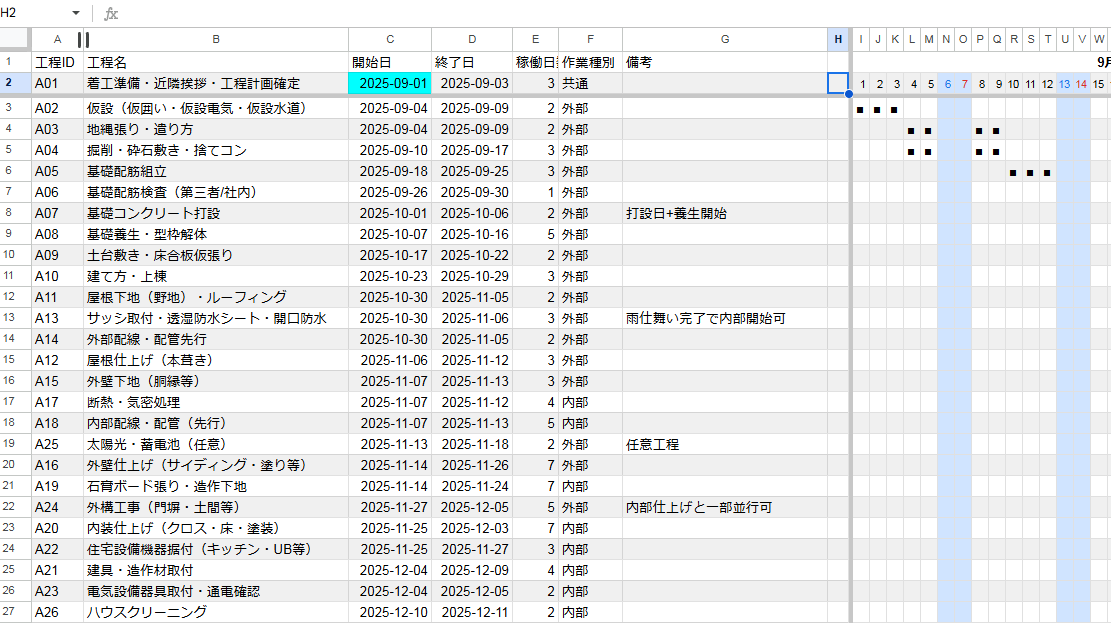This screenshot has width=1111, height=623.
Task: Select the row 27 header
Action: [16, 612]
